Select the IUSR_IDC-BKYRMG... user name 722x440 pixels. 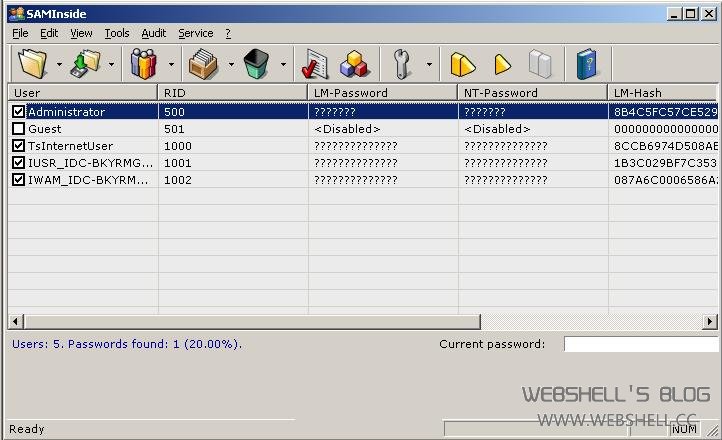(90, 163)
